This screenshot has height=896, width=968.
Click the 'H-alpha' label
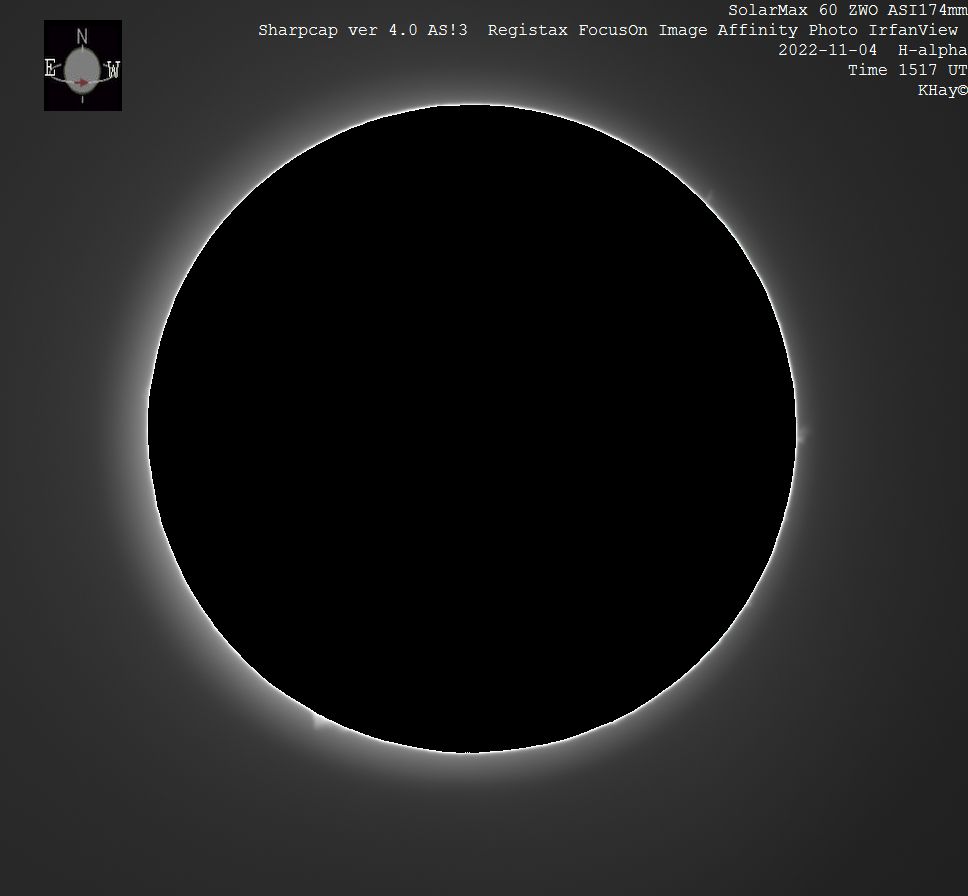pos(932,50)
